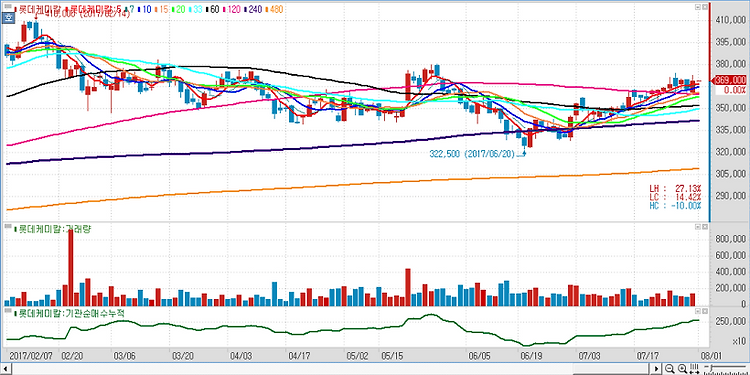The height and width of the screenshot is (375, 750).
Task: Select the 120-day moving average legend
Action: pos(231,9)
